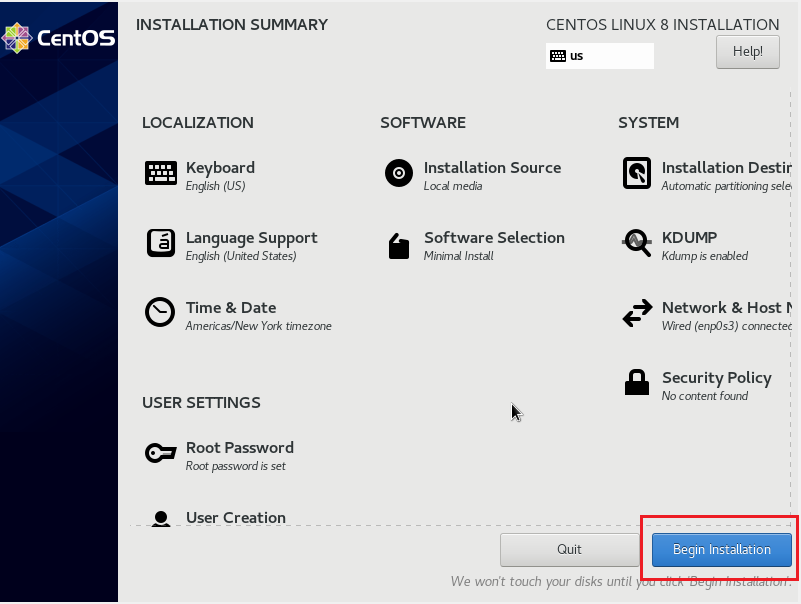Image resolution: width=801 pixels, height=604 pixels.
Task: Click the English (US) keyboard status text
Action: tap(215, 186)
